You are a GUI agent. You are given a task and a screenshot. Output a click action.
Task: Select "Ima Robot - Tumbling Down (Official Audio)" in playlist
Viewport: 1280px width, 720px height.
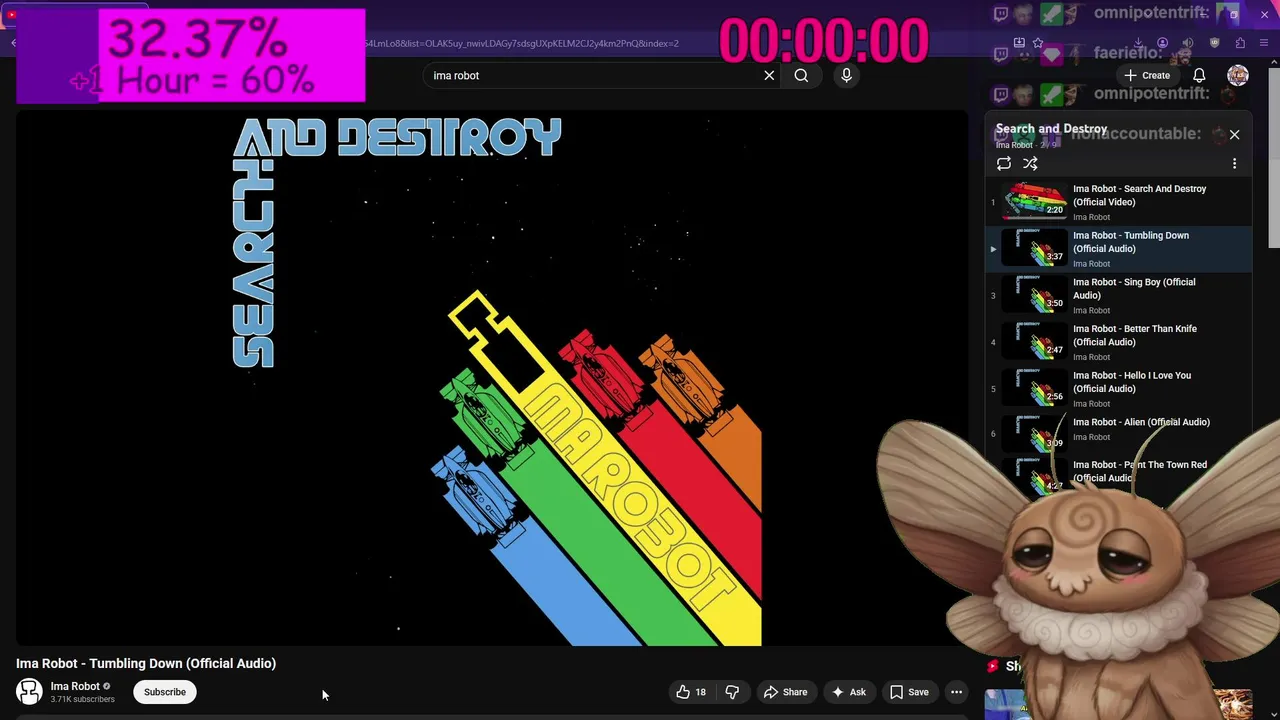click(x=1119, y=249)
